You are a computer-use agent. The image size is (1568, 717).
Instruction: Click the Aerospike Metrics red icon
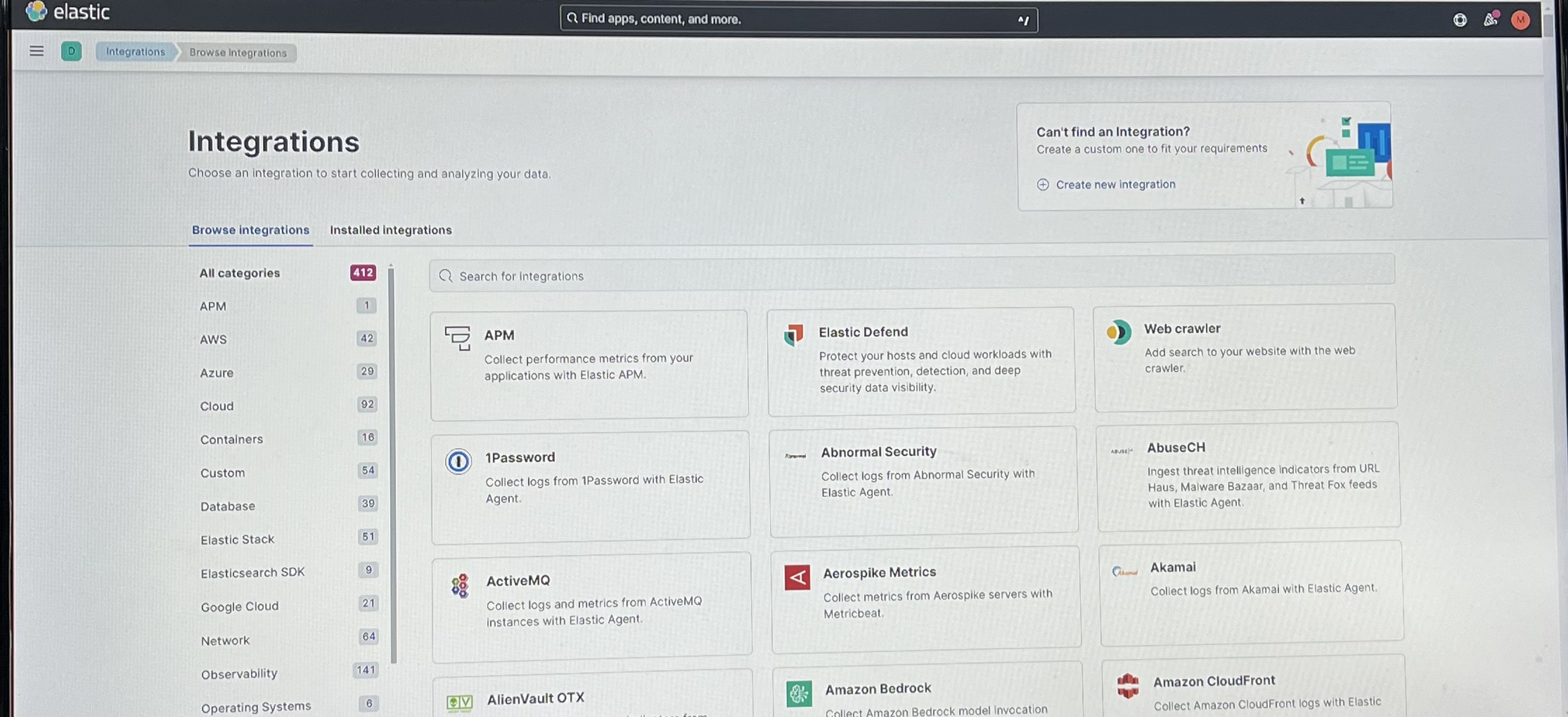point(797,577)
